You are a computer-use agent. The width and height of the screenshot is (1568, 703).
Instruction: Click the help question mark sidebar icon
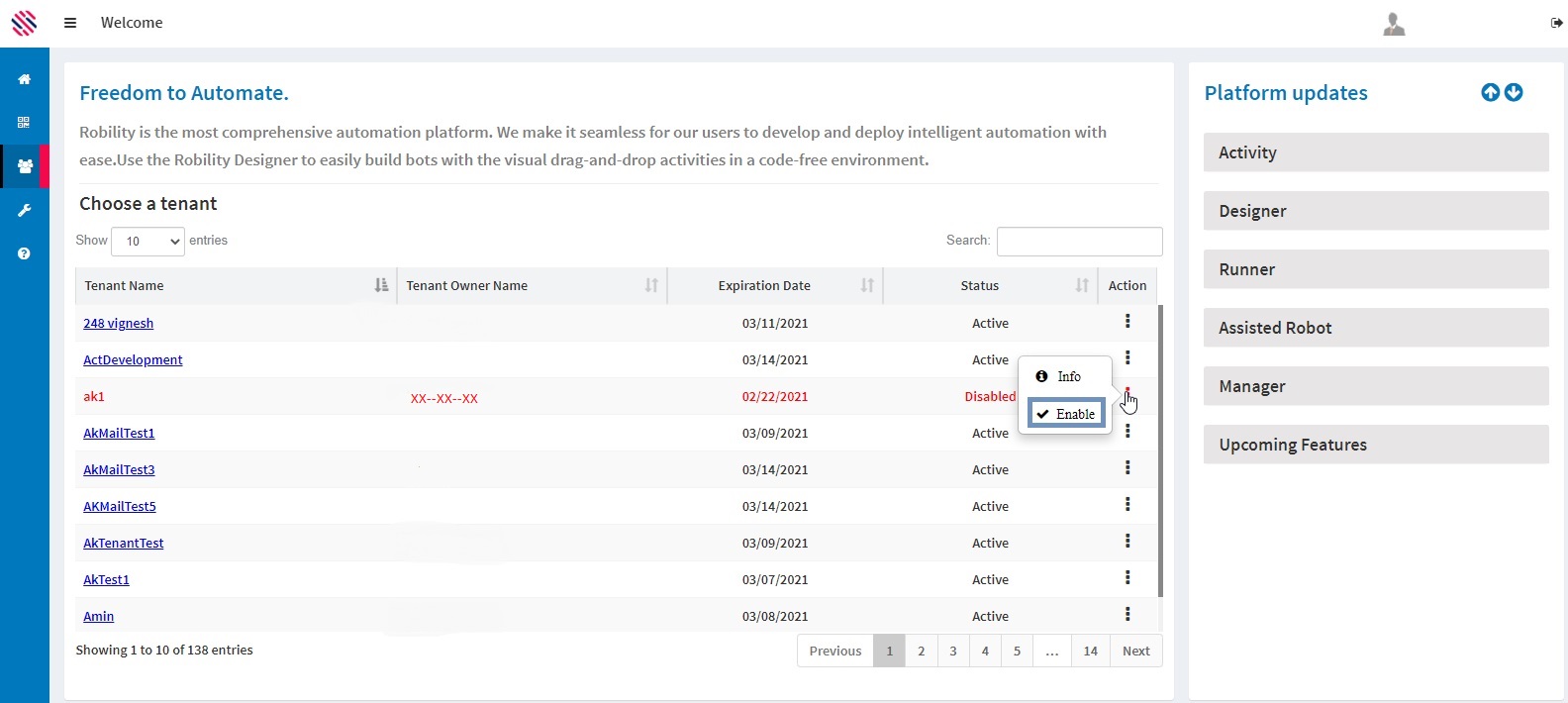pos(24,253)
